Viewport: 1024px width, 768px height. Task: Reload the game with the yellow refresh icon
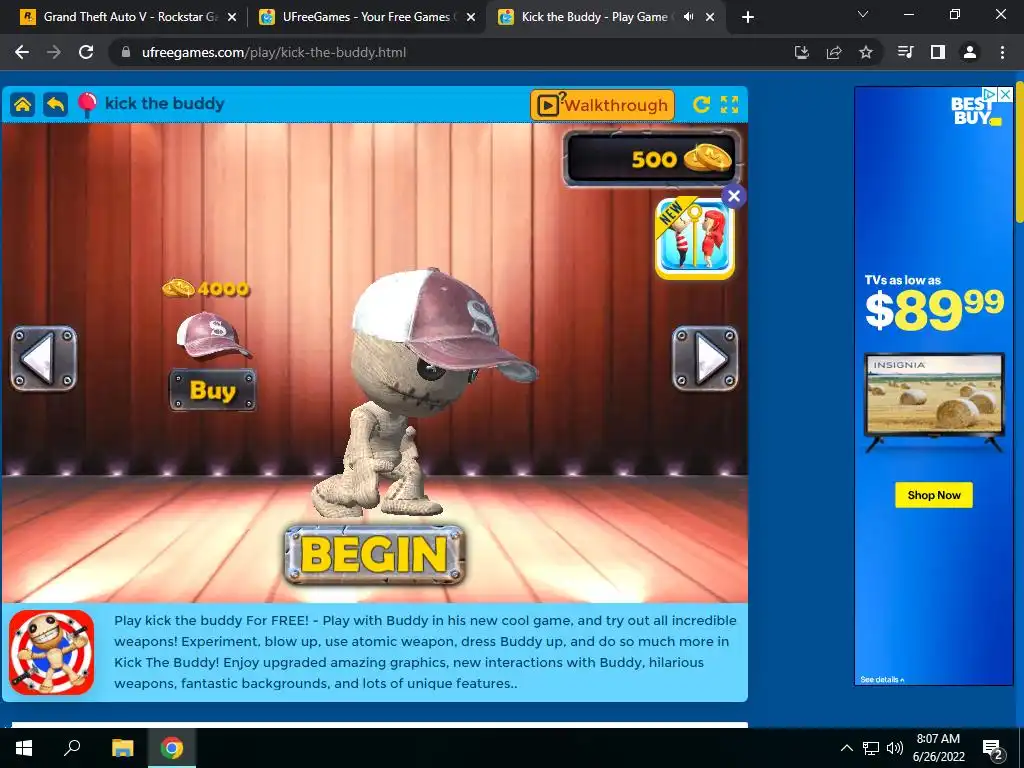tap(701, 104)
